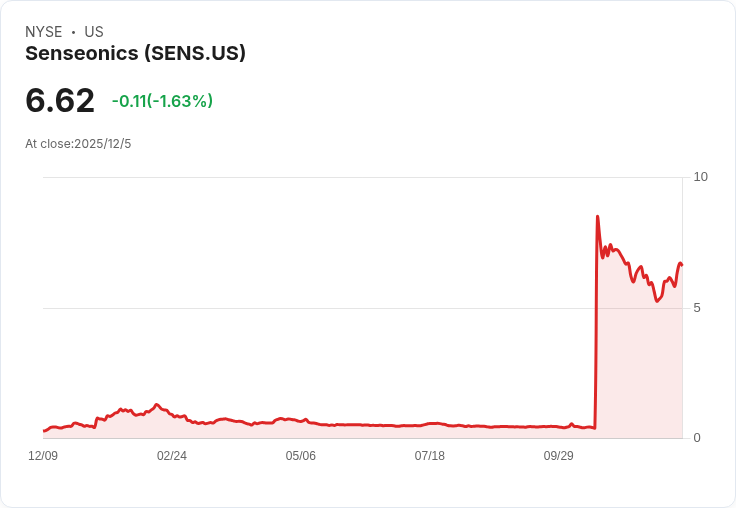Click the 6.62 closing price
The image size is (736, 508).
tap(60, 100)
